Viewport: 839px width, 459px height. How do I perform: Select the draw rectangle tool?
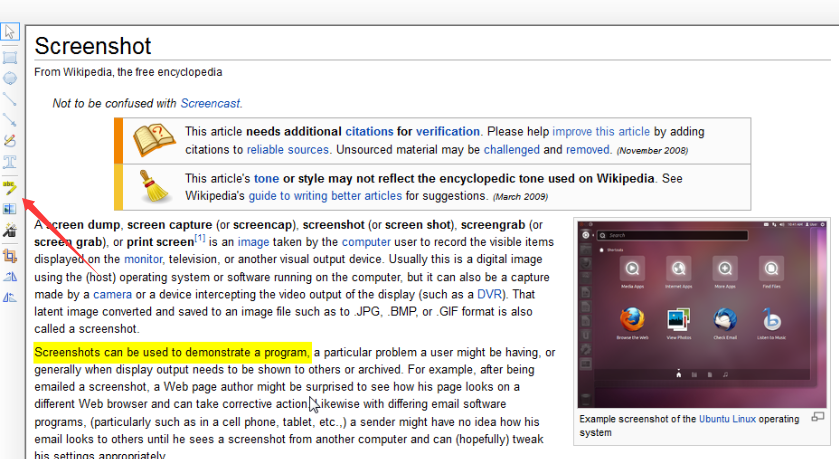(x=10, y=57)
